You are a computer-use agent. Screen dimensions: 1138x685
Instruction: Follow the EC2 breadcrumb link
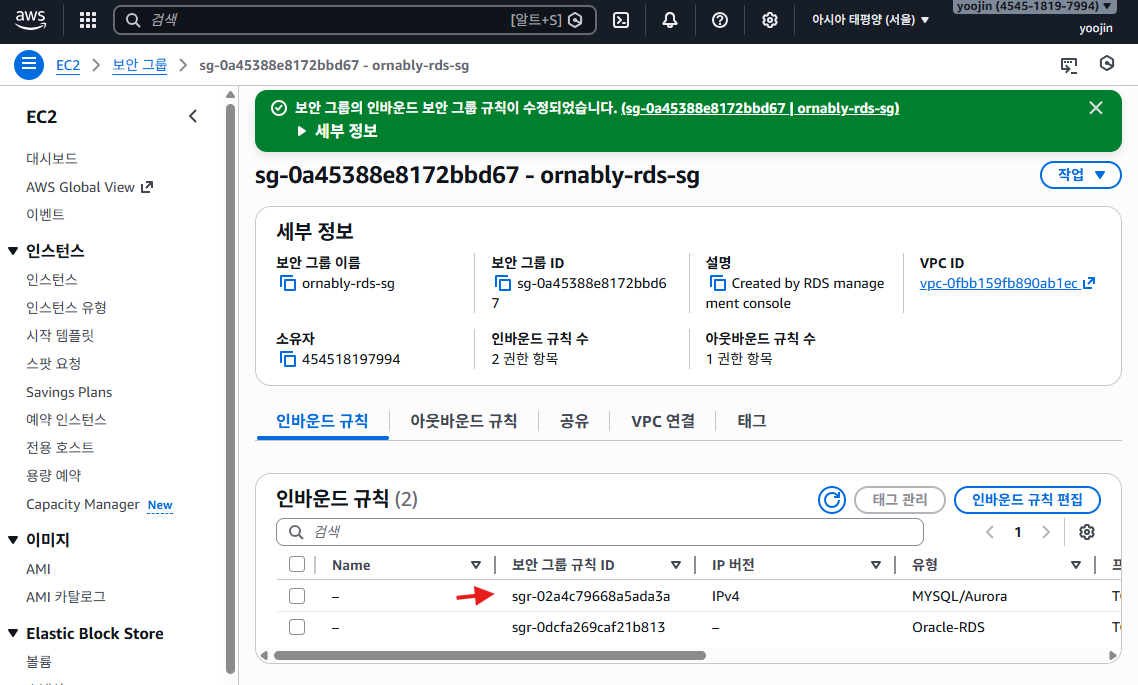click(x=67, y=65)
